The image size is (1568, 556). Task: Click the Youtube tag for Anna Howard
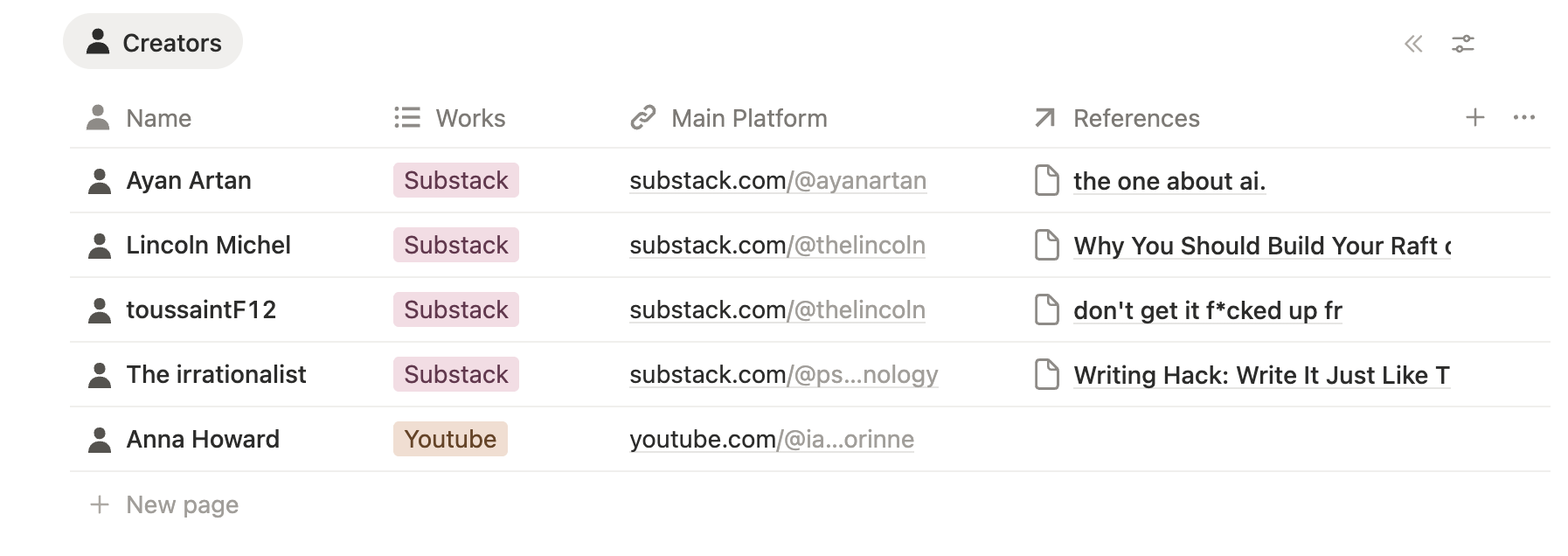coord(450,440)
